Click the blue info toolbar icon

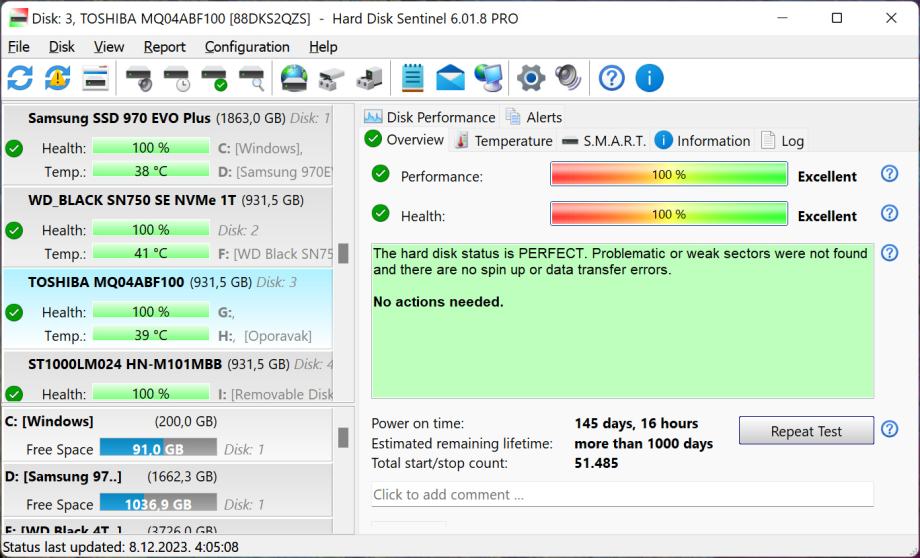(649, 78)
